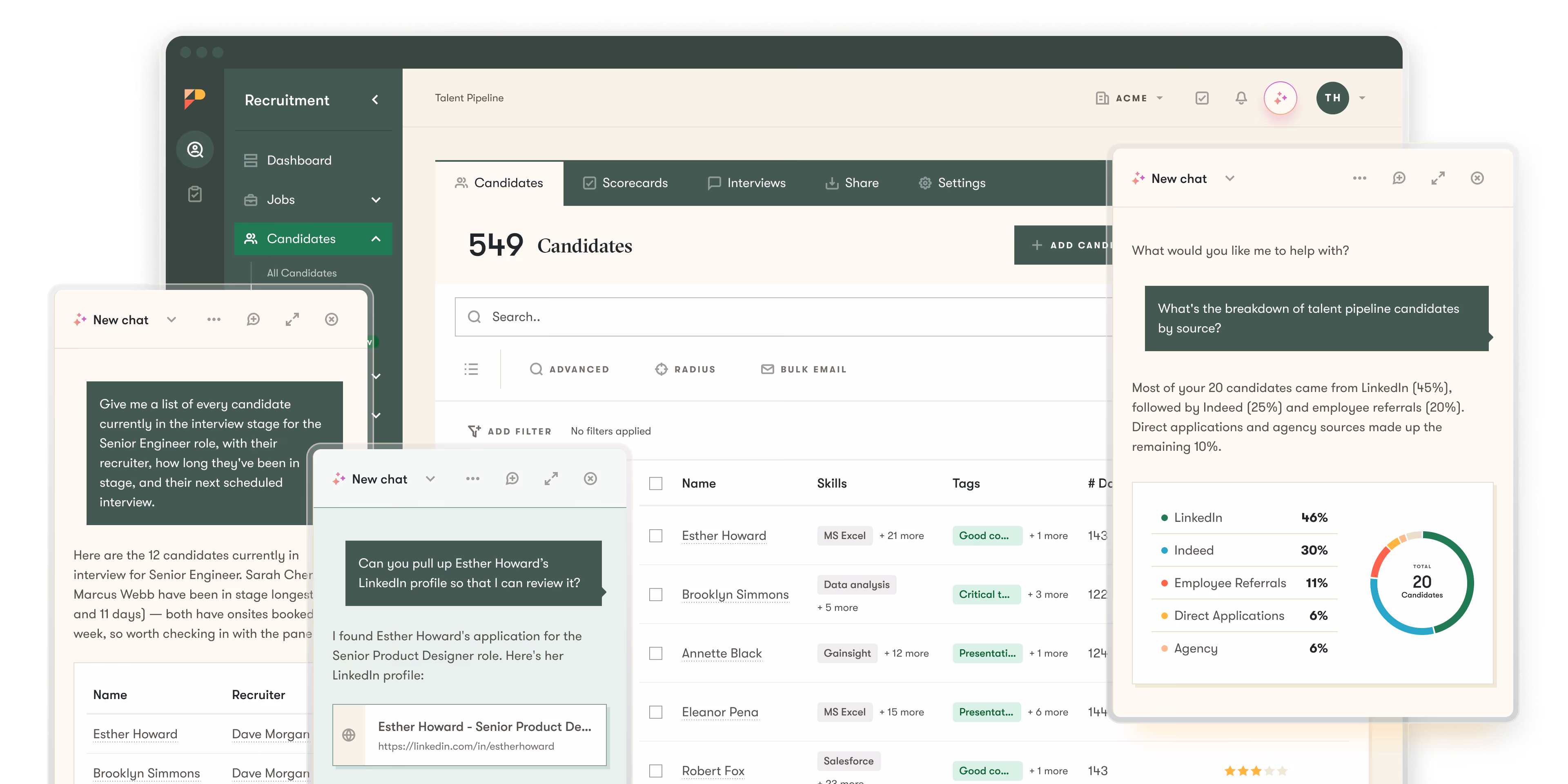
Task: Click Robert Fox star rating
Action: click(1255, 771)
